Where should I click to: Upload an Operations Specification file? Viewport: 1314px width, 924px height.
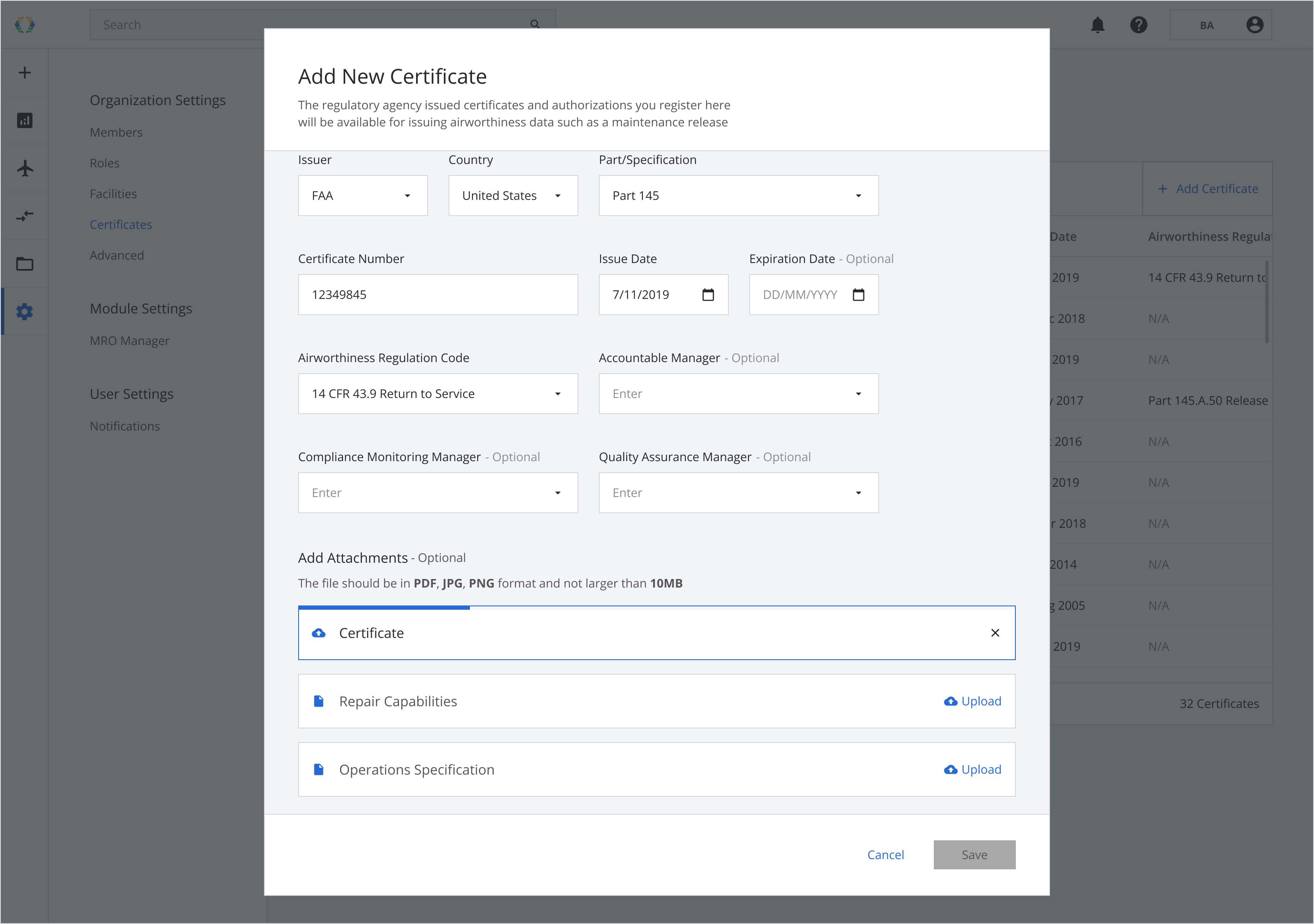pos(973,769)
